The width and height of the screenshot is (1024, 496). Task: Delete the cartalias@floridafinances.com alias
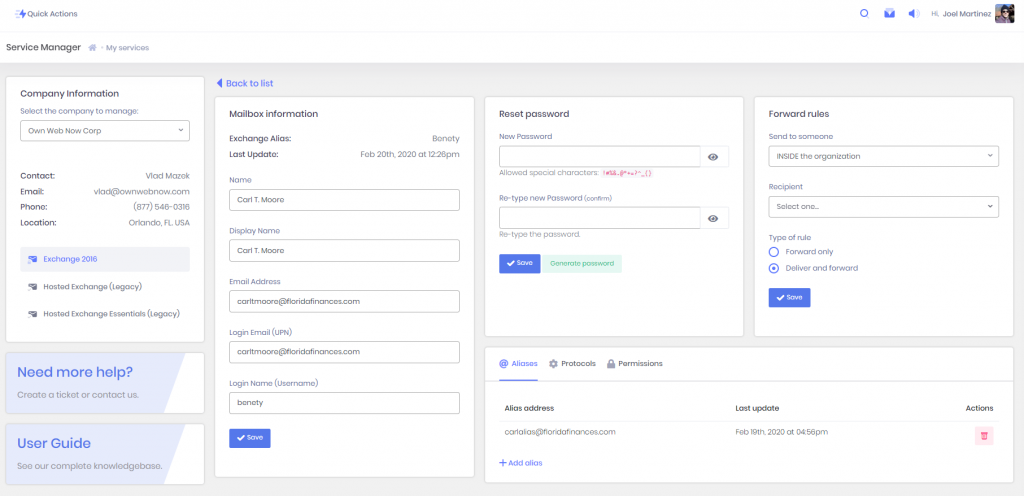[x=984, y=436]
